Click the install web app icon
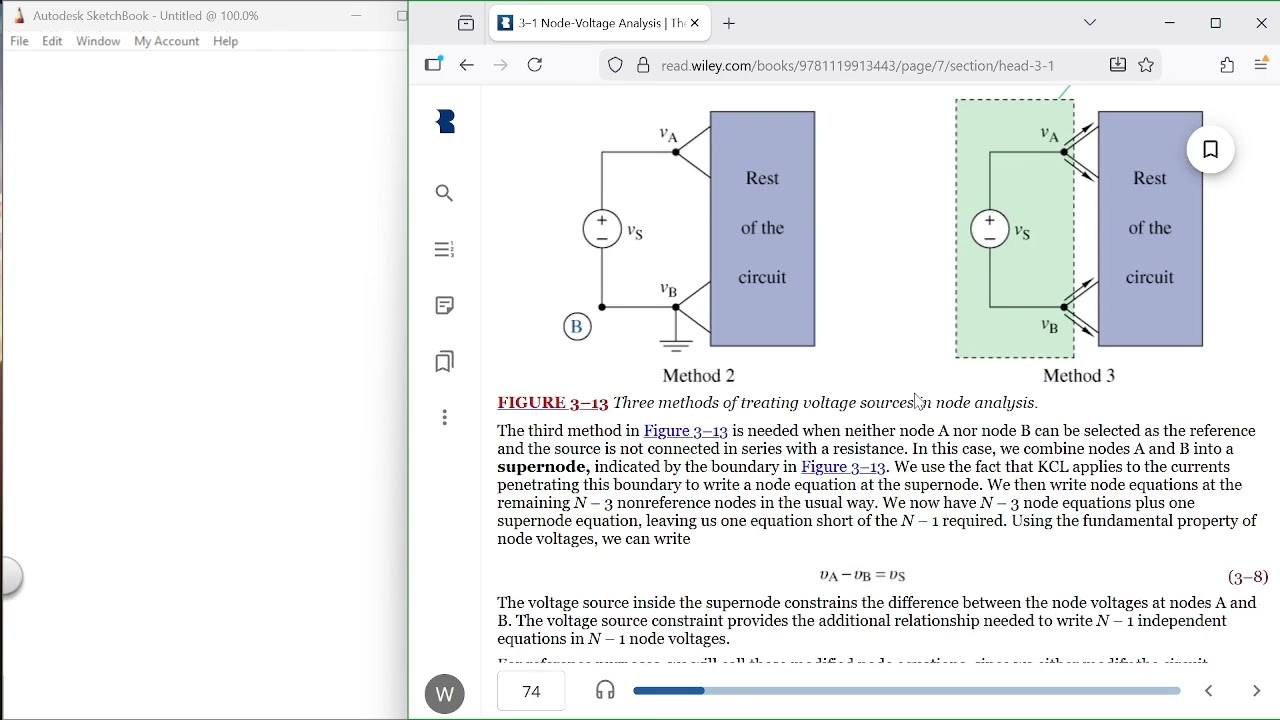 click(x=1118, y=65)
